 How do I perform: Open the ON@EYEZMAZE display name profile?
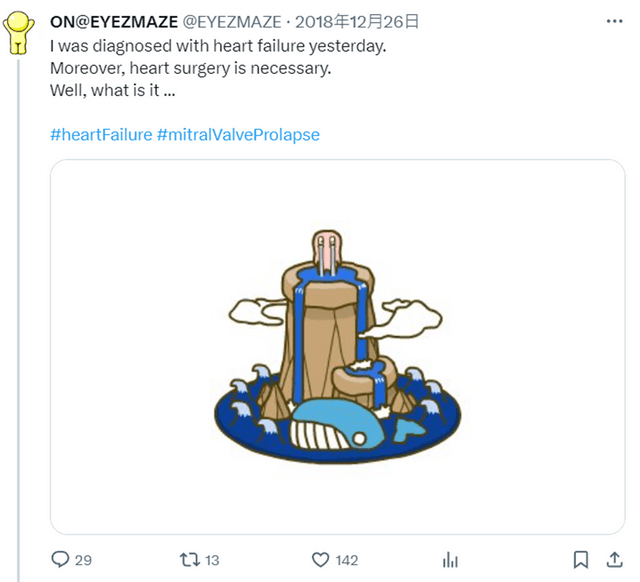[113, 20]
